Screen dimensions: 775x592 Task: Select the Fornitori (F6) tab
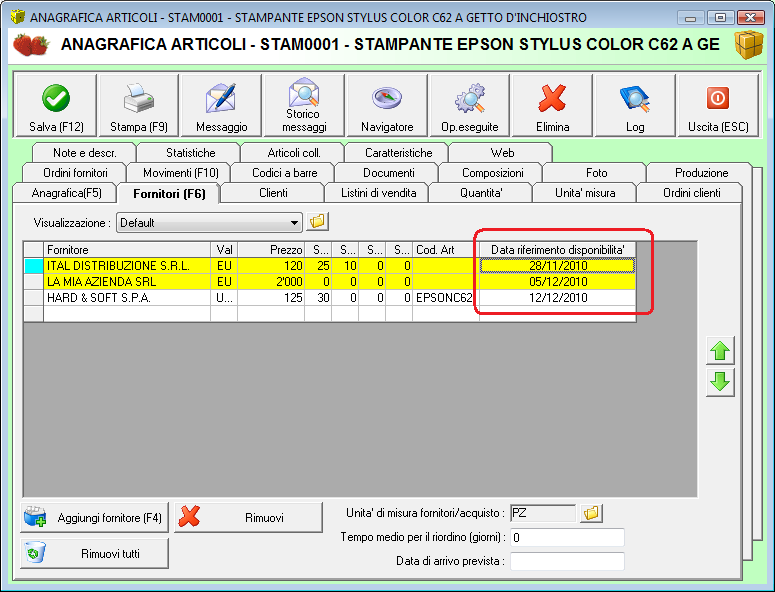coord(169,193)
